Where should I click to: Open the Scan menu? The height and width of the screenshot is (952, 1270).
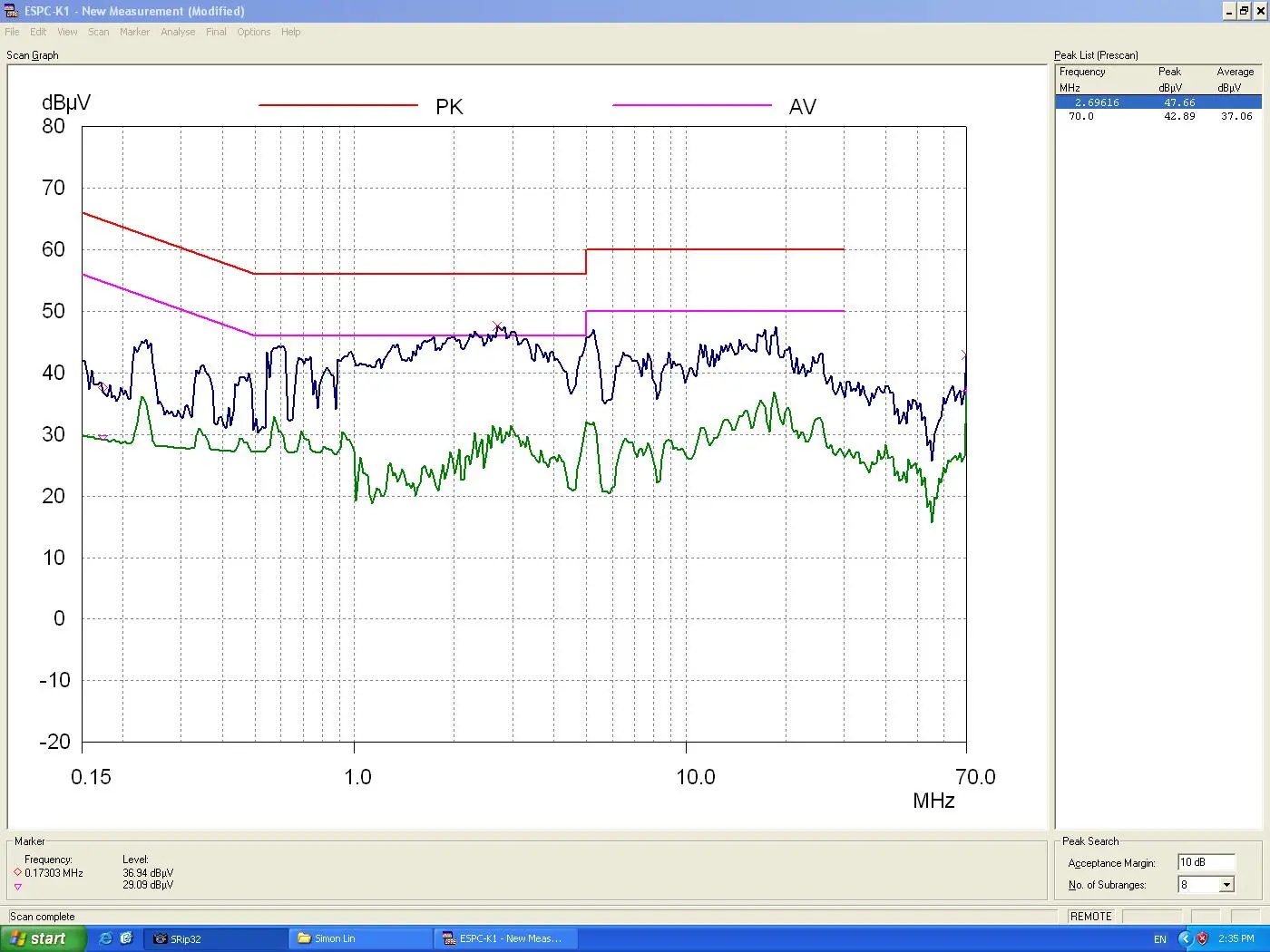[x=99, y=32]
